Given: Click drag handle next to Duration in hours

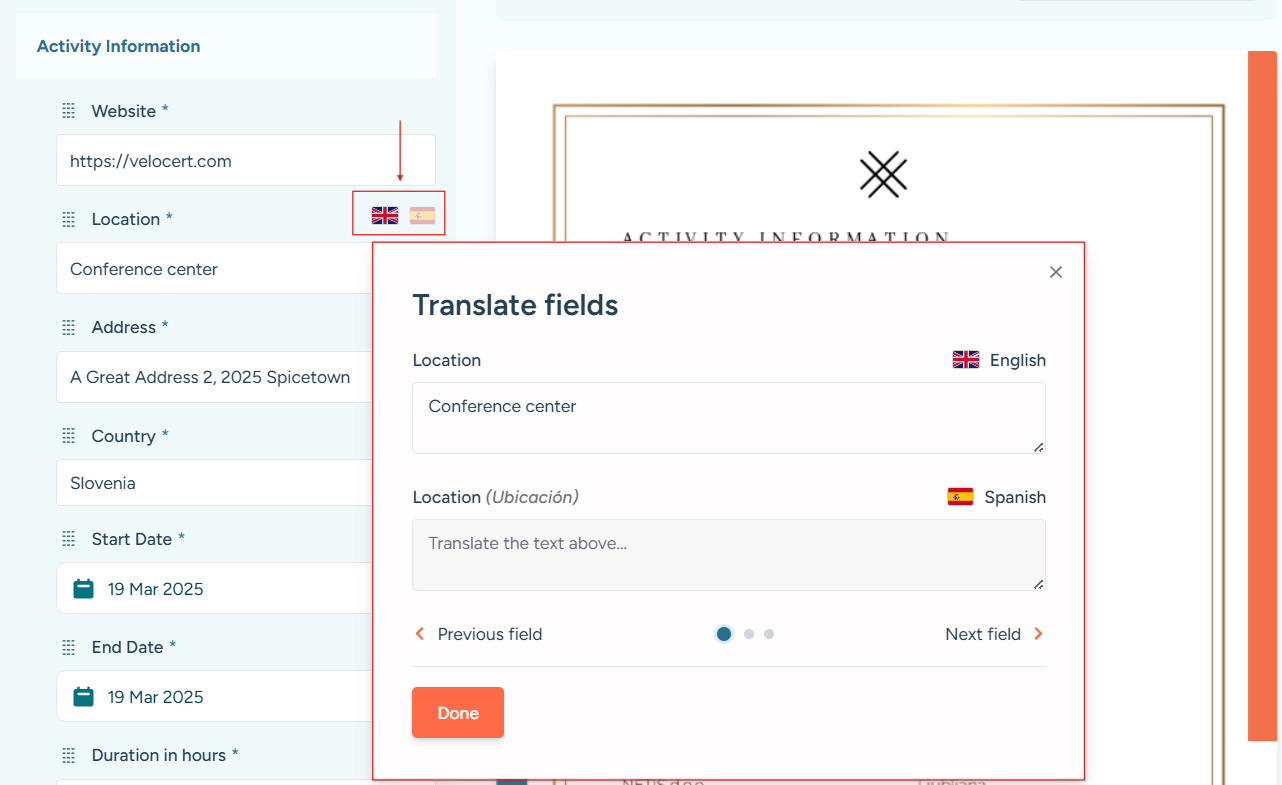Looking at the screenshot, I should [x=69, y=755].
